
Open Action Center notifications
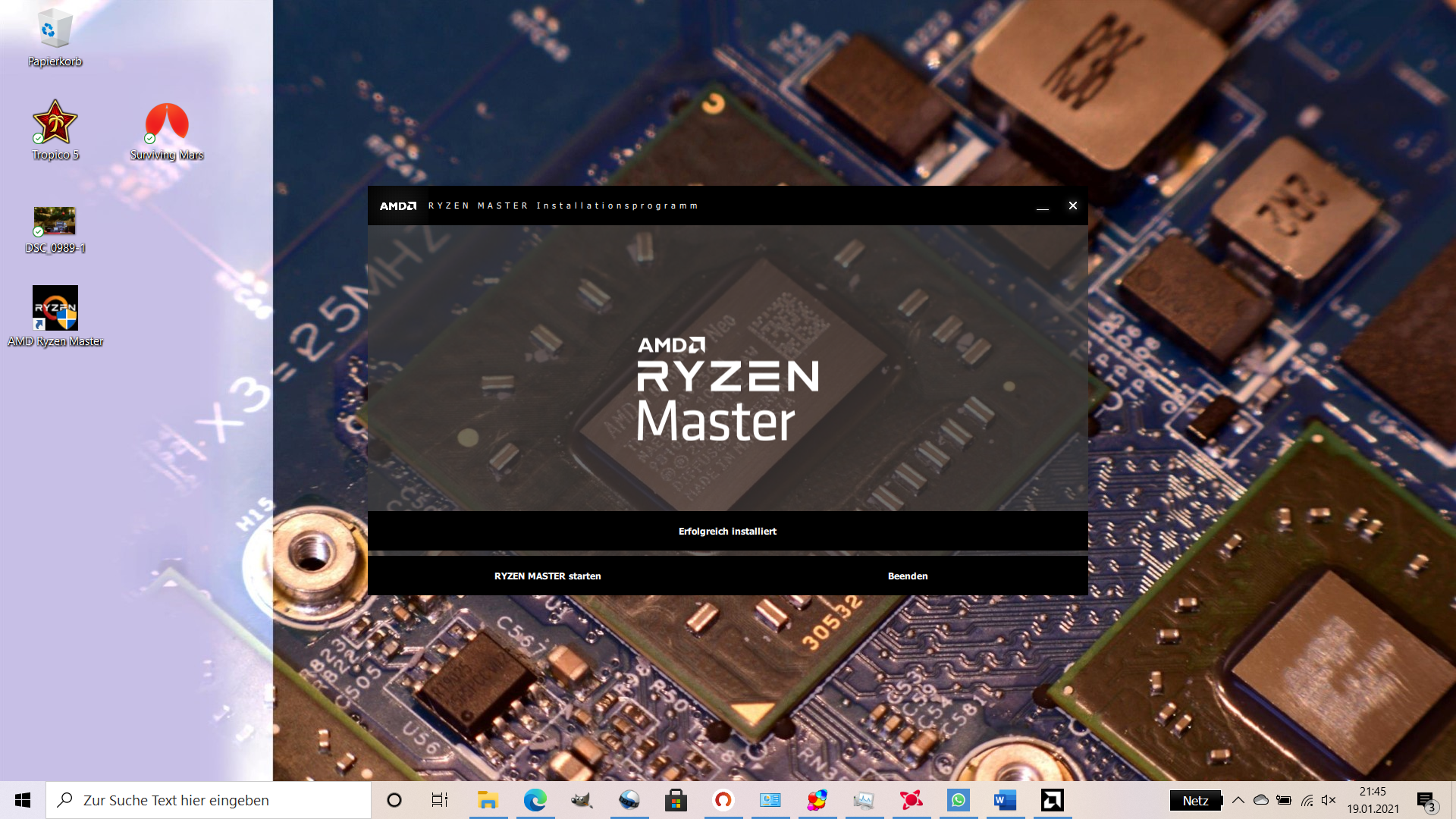point(1426,800)
